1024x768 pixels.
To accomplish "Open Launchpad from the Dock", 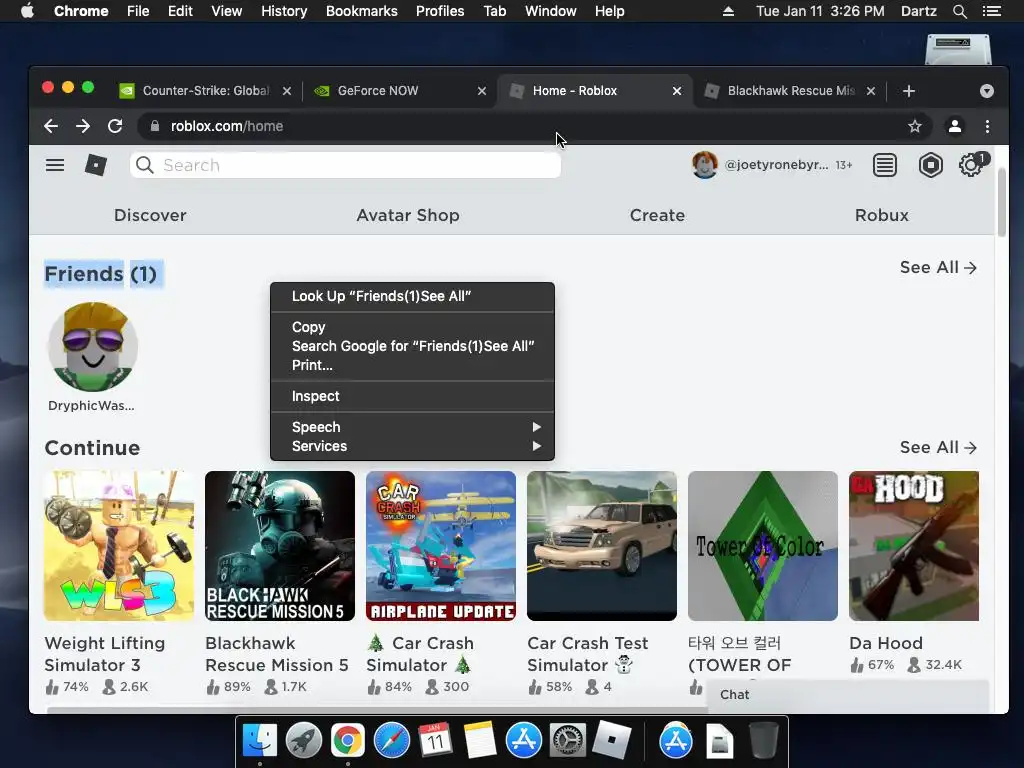I will [x=304, y=741].
